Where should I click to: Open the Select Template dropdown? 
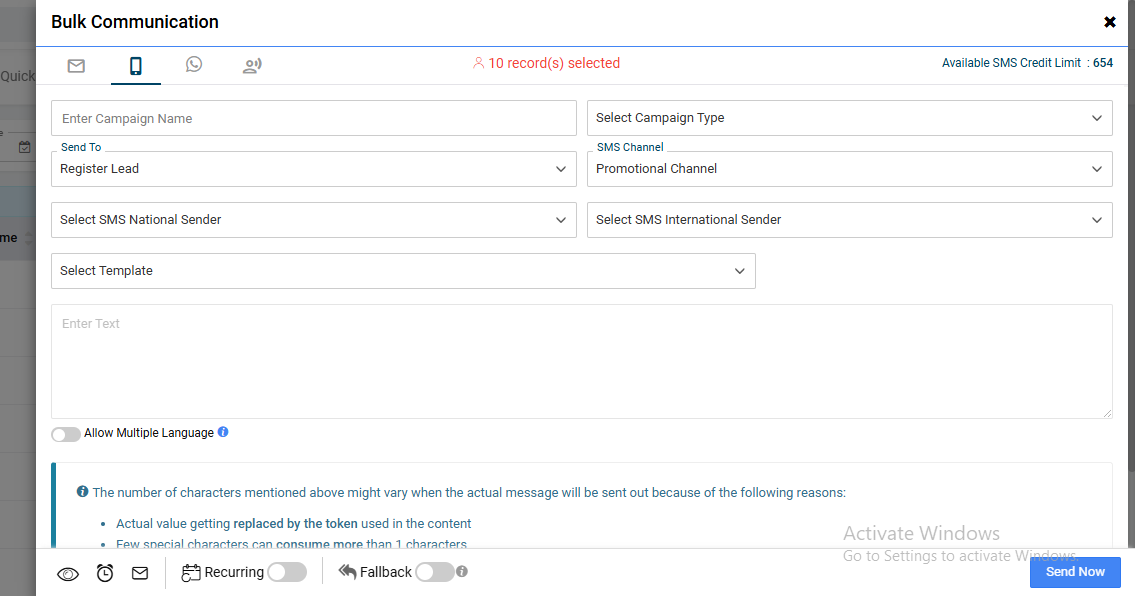point(403,271)
